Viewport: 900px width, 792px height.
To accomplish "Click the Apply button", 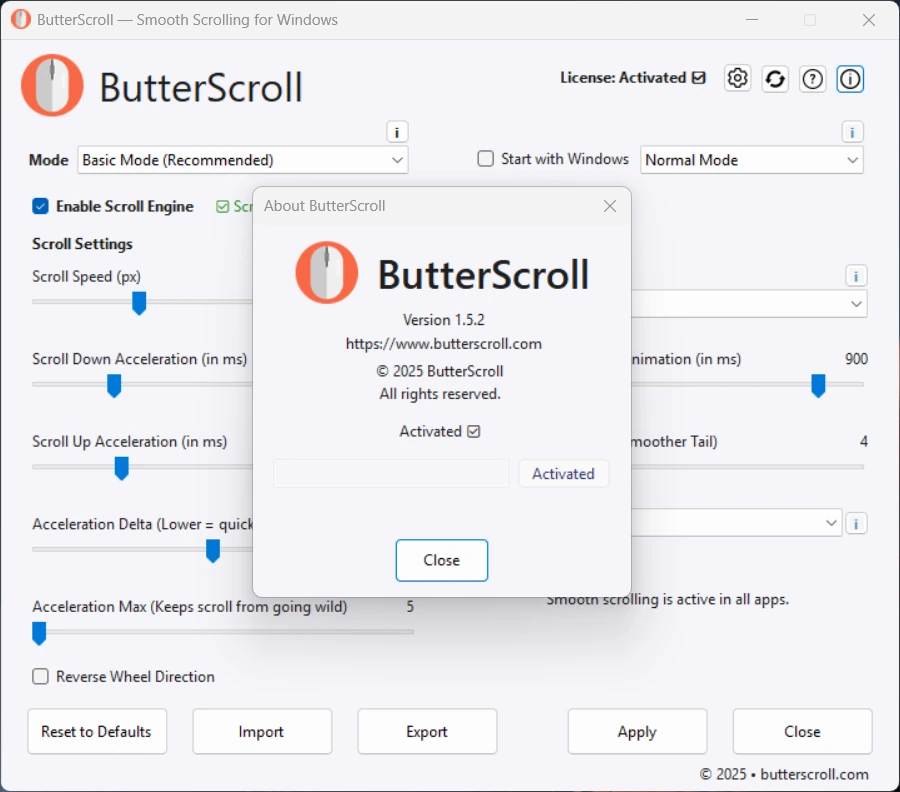I will pyautogui.click(x=637, y=731).
